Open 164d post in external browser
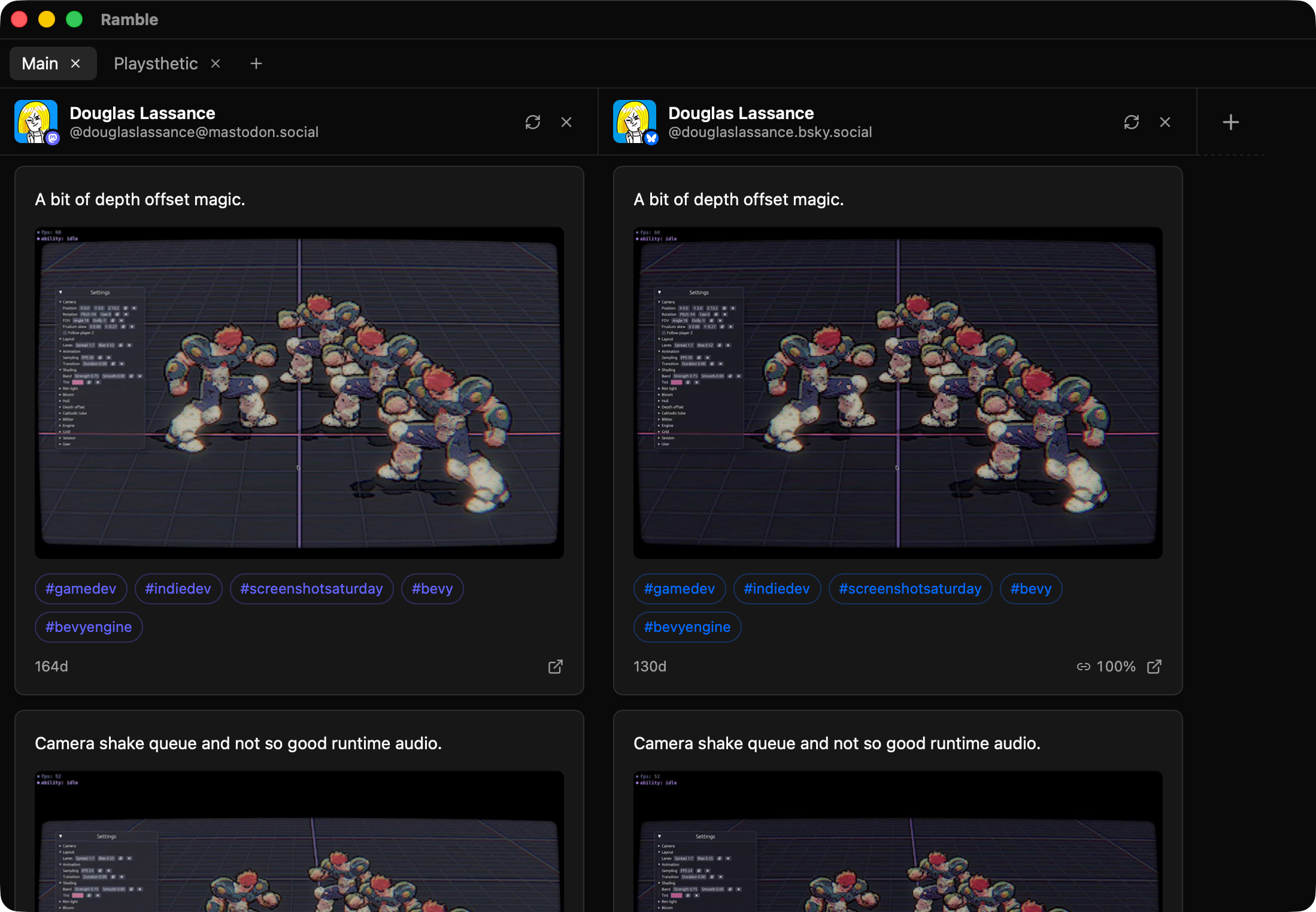This screenshot has width=1316, height=912. [x=556, y=667]
